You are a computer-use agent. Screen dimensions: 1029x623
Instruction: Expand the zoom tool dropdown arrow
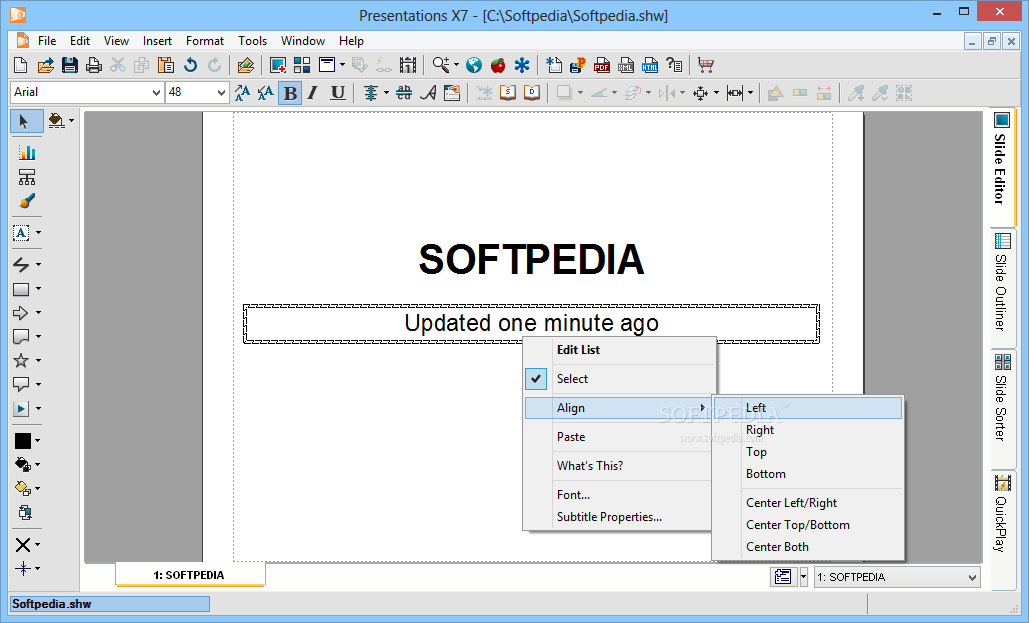click(x=456, y=65)
